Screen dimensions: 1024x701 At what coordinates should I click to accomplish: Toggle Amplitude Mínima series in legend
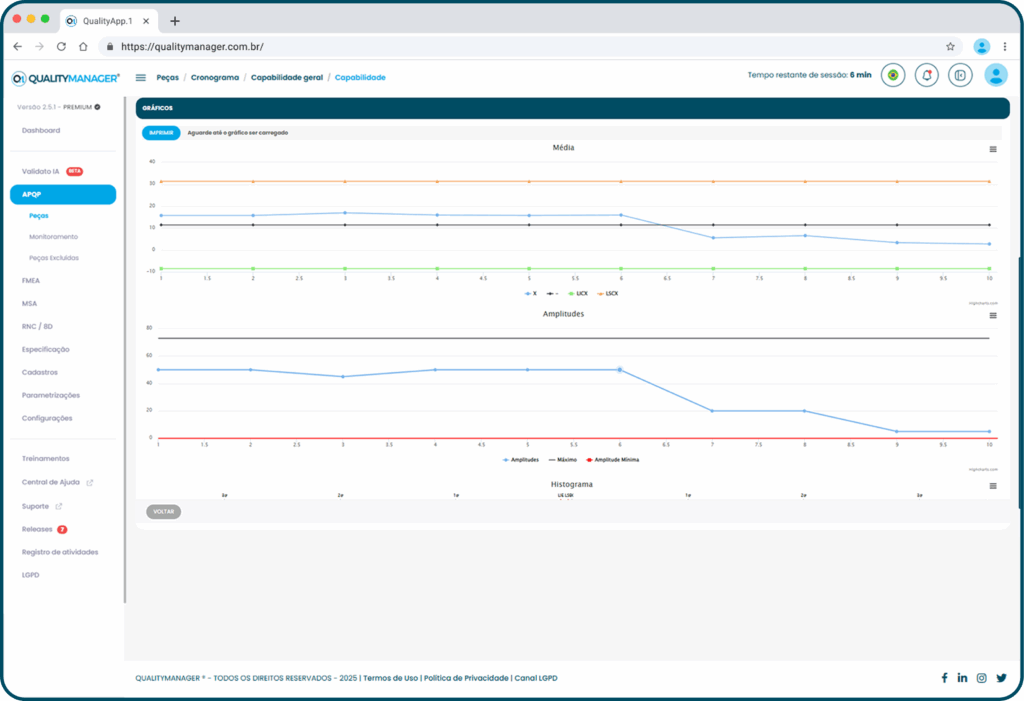click(x=612, y=460)
